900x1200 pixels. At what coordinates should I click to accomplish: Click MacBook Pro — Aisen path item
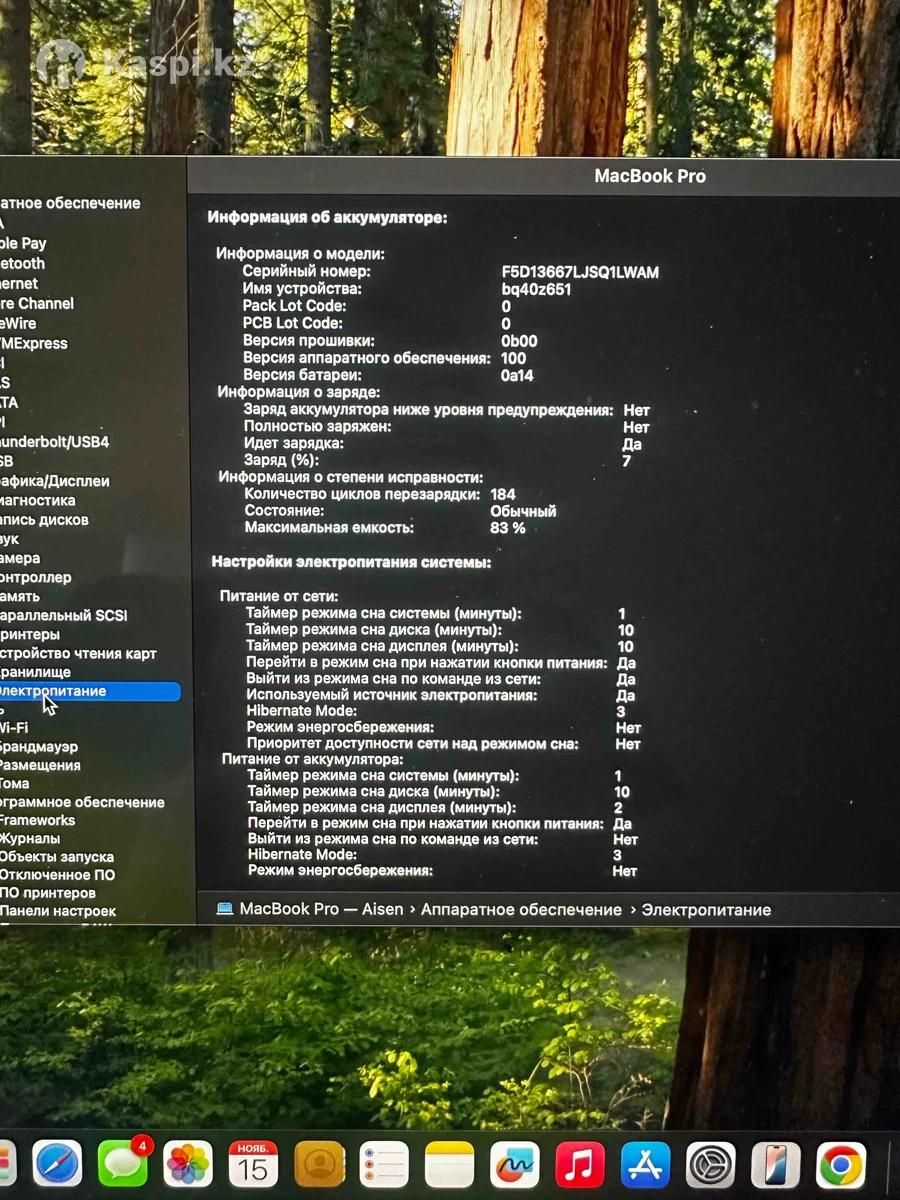(321, 909)
